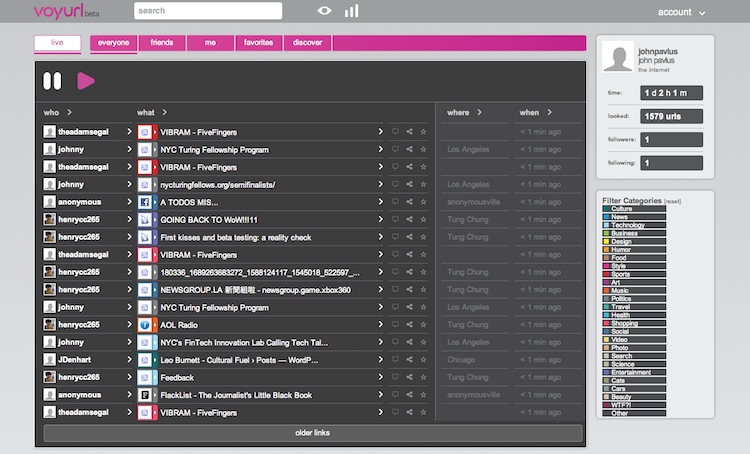Open the friends tab
This screenshot has height=454, width=750.
click(x=162, y=43)
